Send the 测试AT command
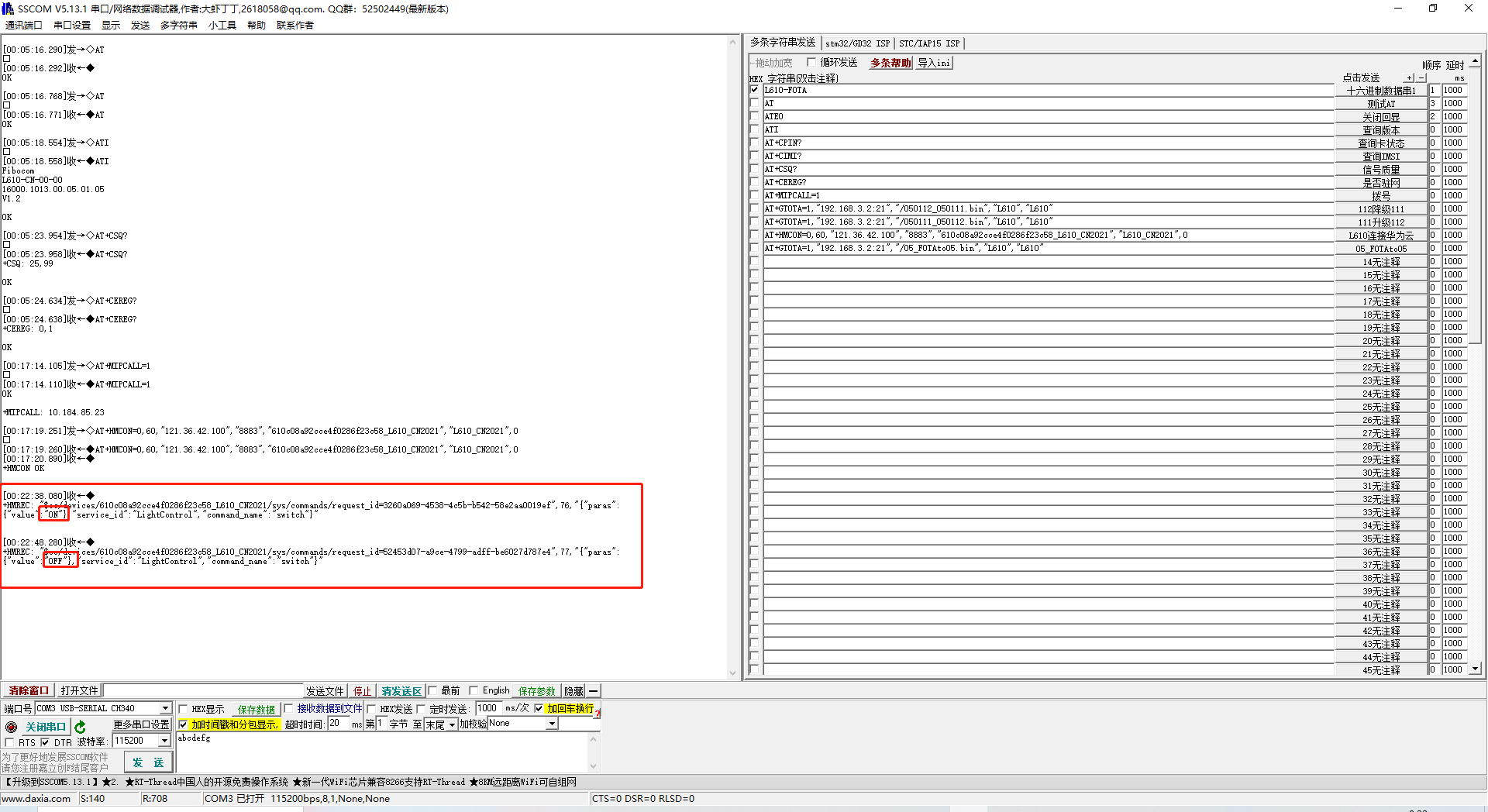The image size is (1488, 812). (x=1381, y=104)
